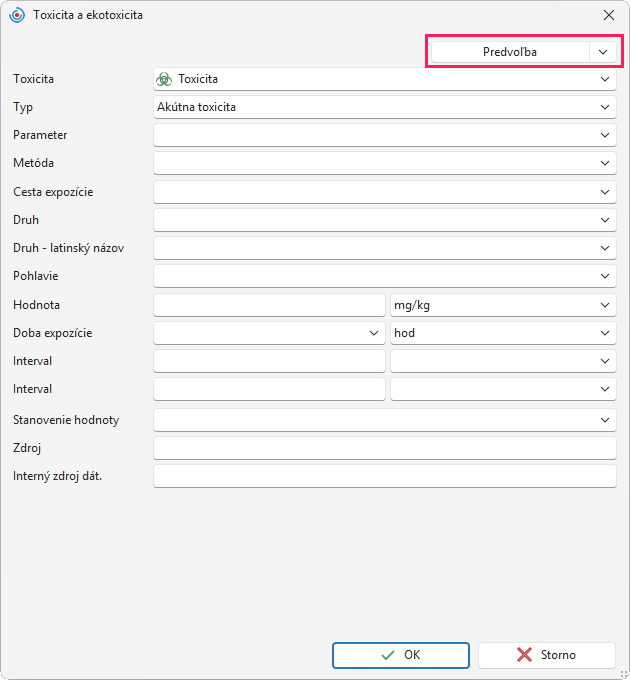Click the Predvoľba button
Screen dimensions: 630x680
[x=510, y=52]
